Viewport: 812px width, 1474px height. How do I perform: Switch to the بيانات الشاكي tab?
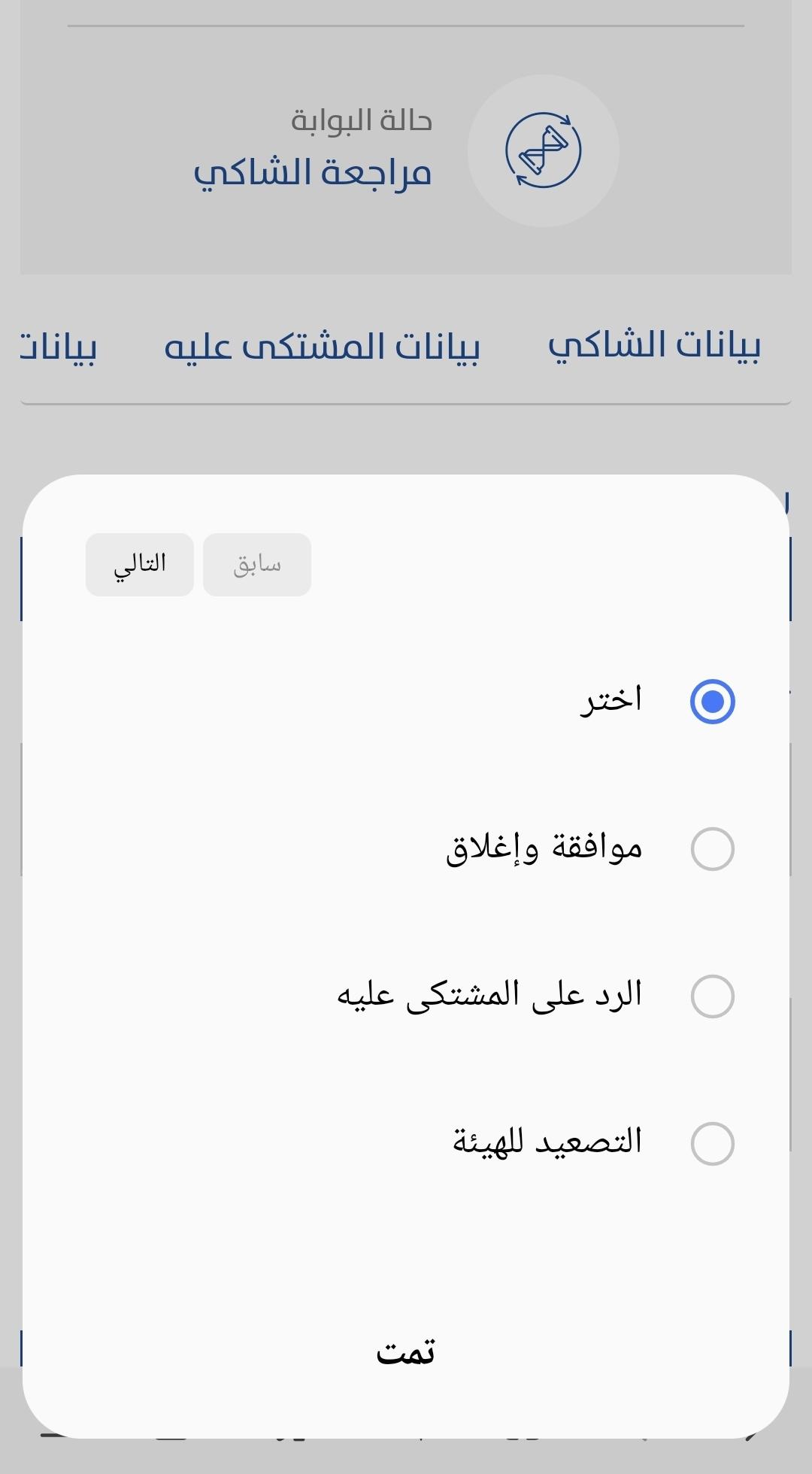click(654, 347)
